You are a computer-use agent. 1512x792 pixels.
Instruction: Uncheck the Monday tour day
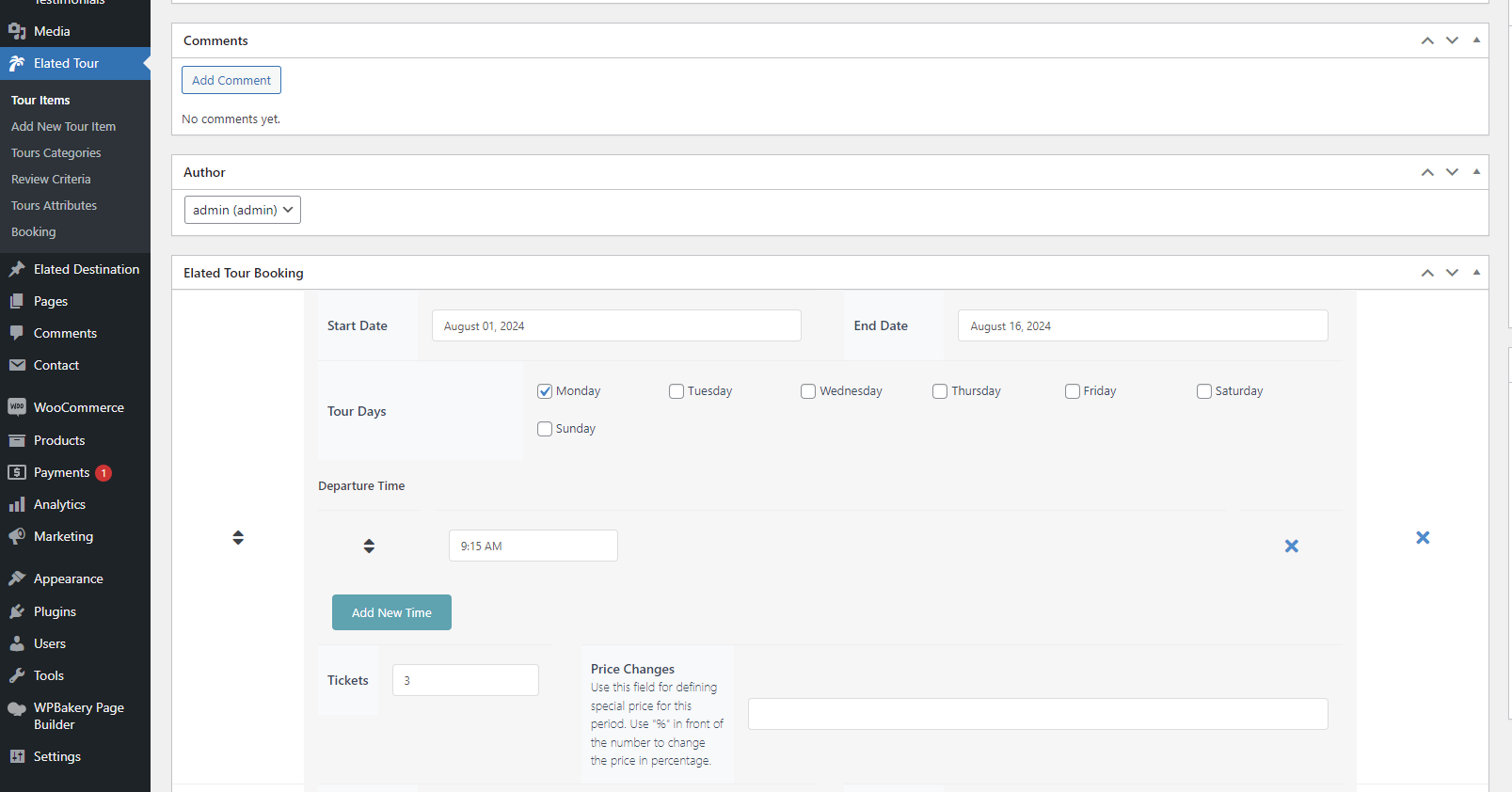coord(545,391)
